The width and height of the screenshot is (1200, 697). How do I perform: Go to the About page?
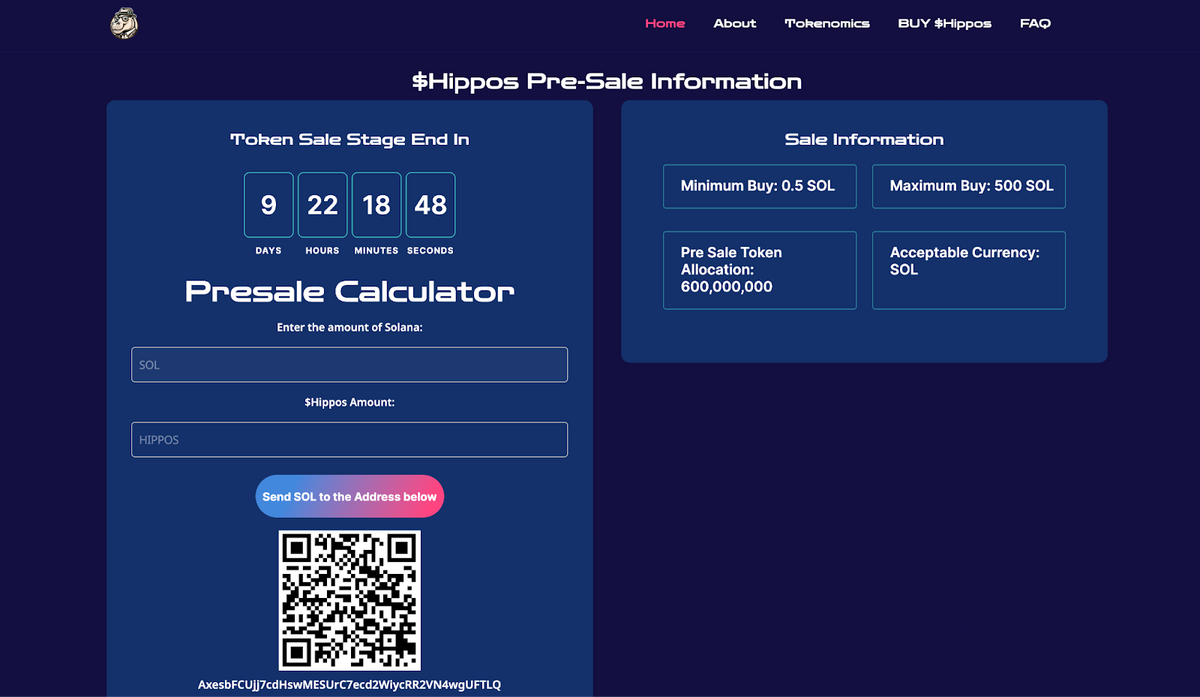tap(735, 23)
